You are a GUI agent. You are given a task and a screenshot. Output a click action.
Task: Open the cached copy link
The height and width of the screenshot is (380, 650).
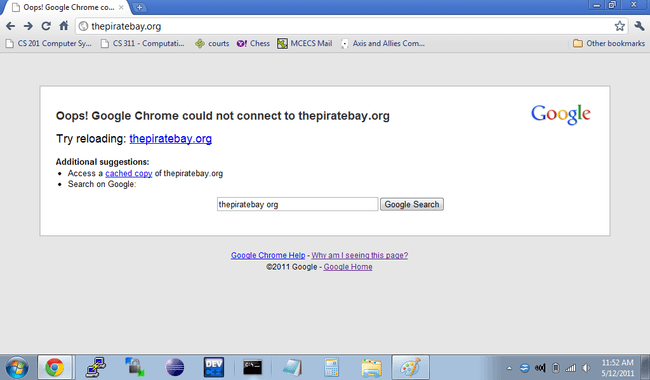(129, 173)
